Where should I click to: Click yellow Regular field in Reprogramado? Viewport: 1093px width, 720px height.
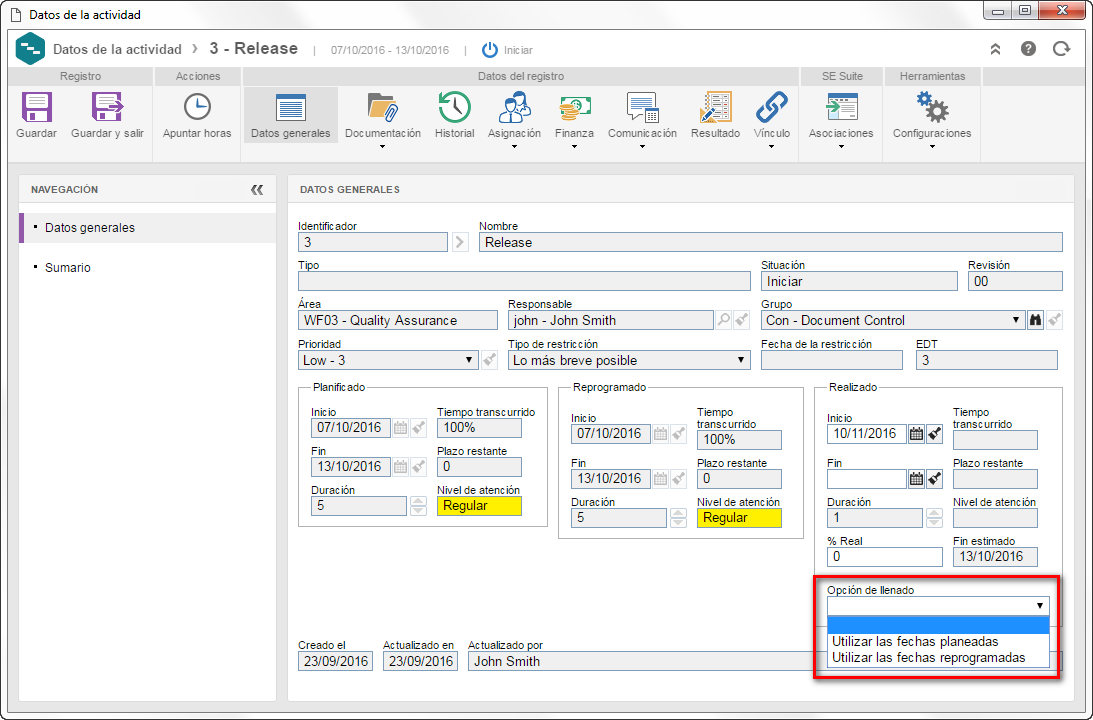739,517
